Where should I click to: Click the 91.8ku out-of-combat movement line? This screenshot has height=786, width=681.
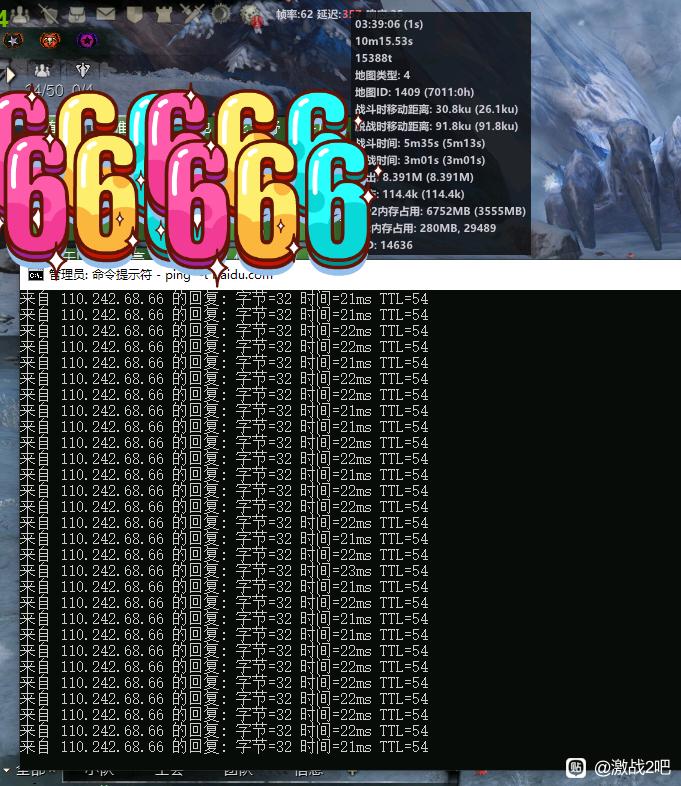(x=436, y=126)
